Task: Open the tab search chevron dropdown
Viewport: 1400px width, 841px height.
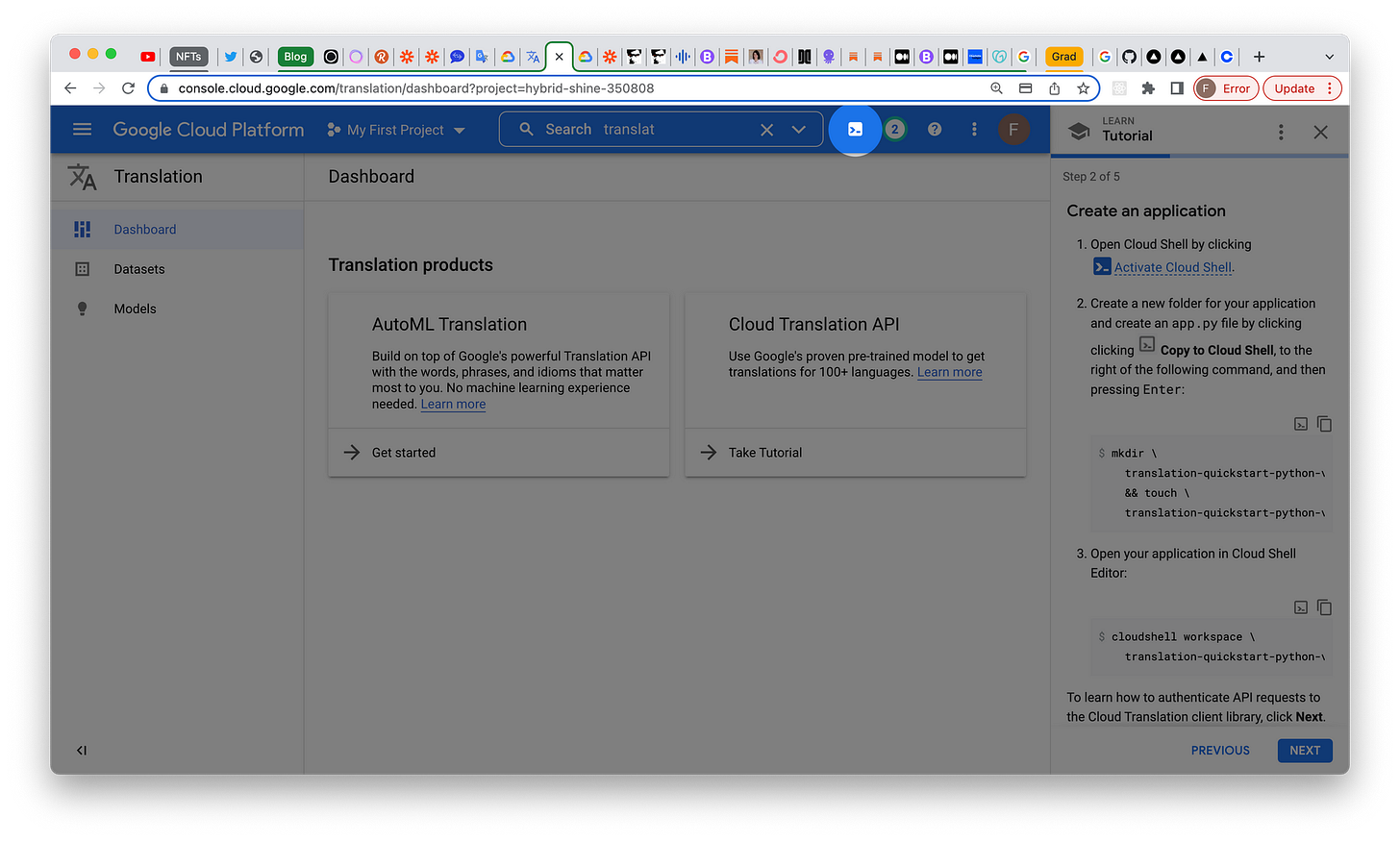Action: [x=1330, y=57]
